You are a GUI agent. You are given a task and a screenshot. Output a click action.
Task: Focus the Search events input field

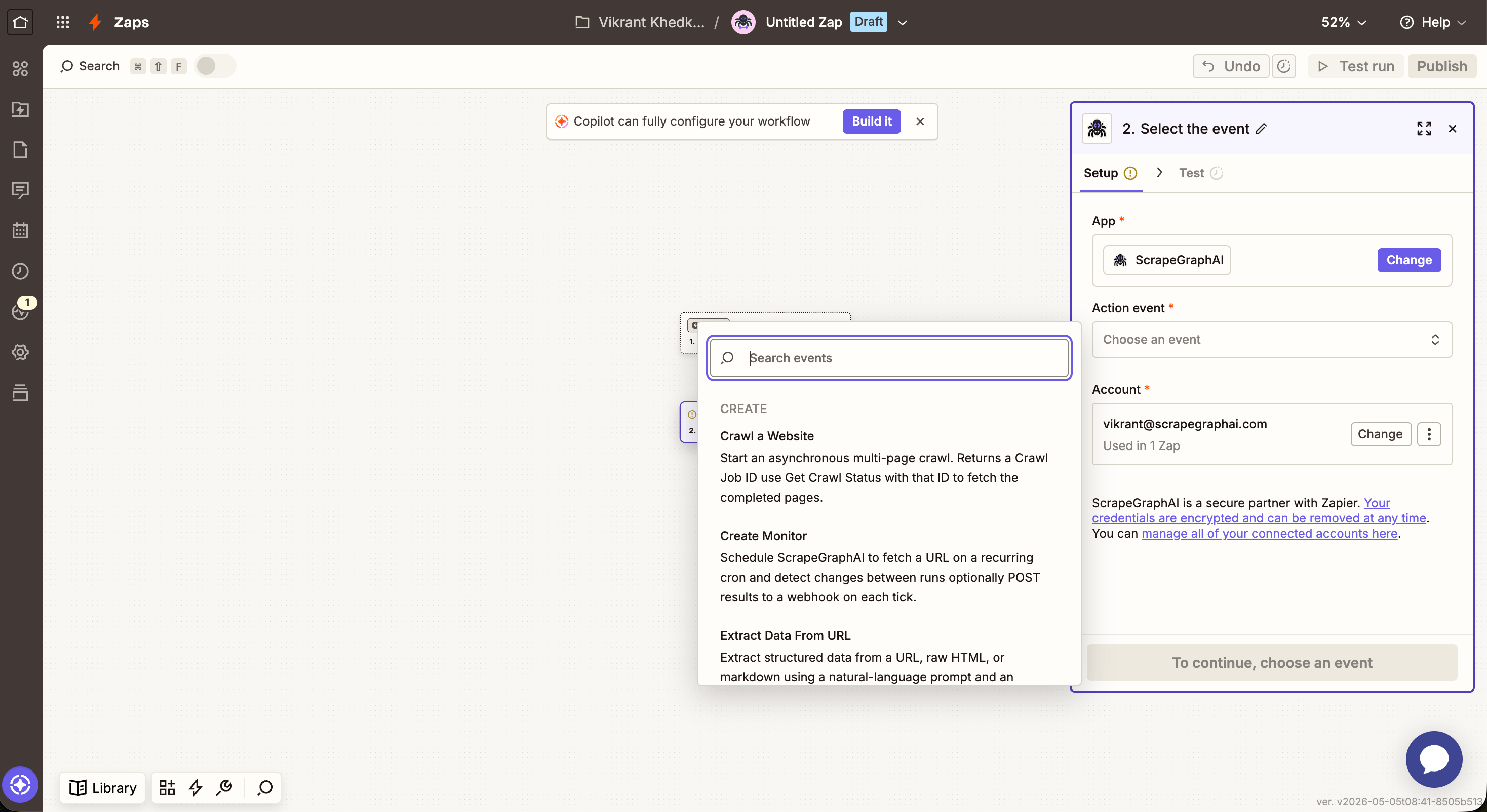point(889,358)
